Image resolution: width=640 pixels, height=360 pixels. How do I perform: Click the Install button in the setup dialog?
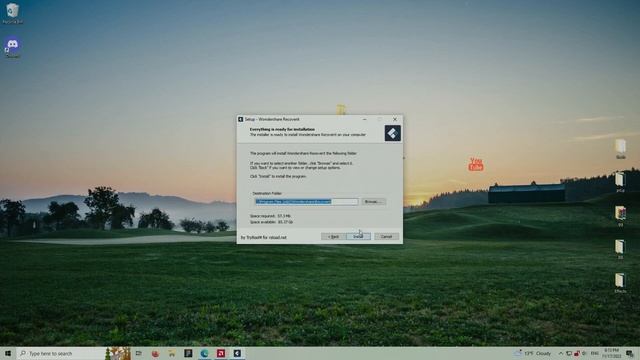pos(358,236)
